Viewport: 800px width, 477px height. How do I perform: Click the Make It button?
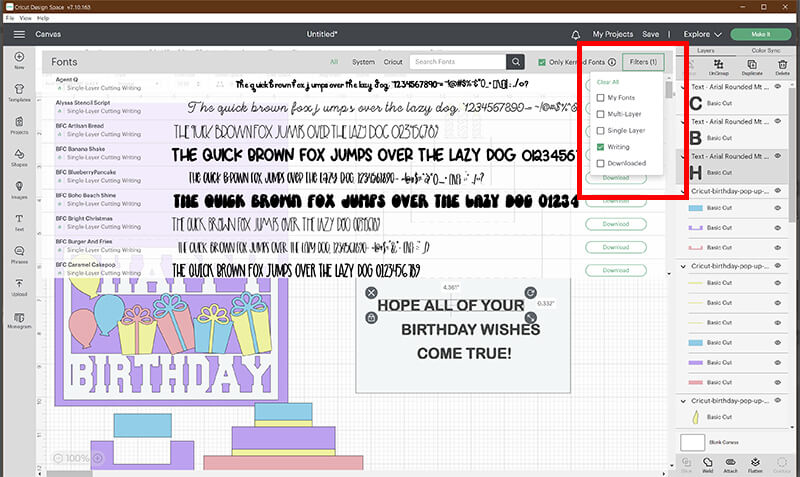(x=760, y=34)
